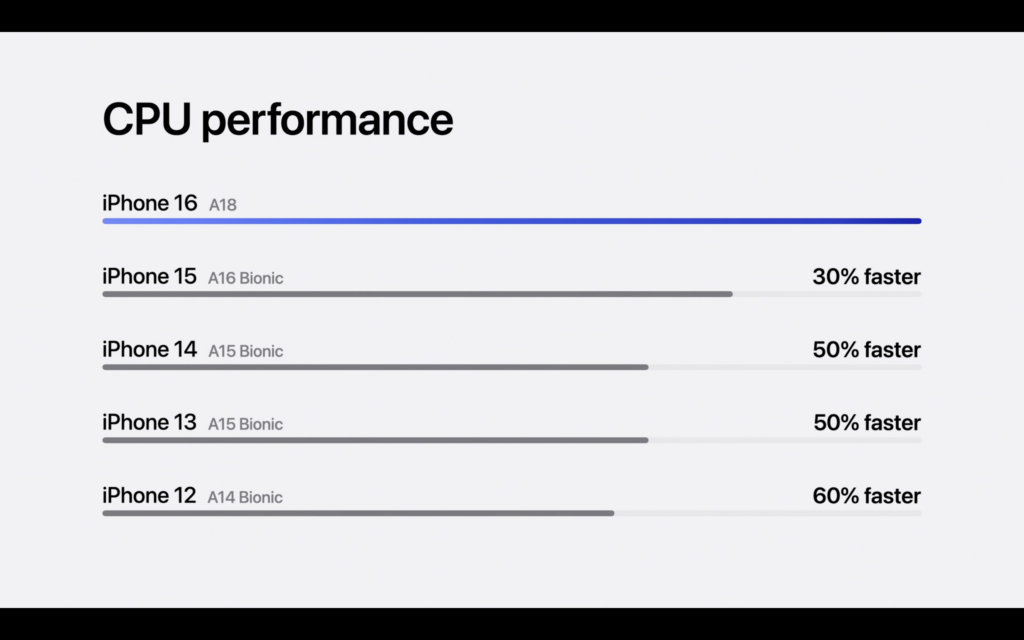This screenshot has width=1024, height=640.
Task: Click the A18 chip label
Action: point(222,205)
